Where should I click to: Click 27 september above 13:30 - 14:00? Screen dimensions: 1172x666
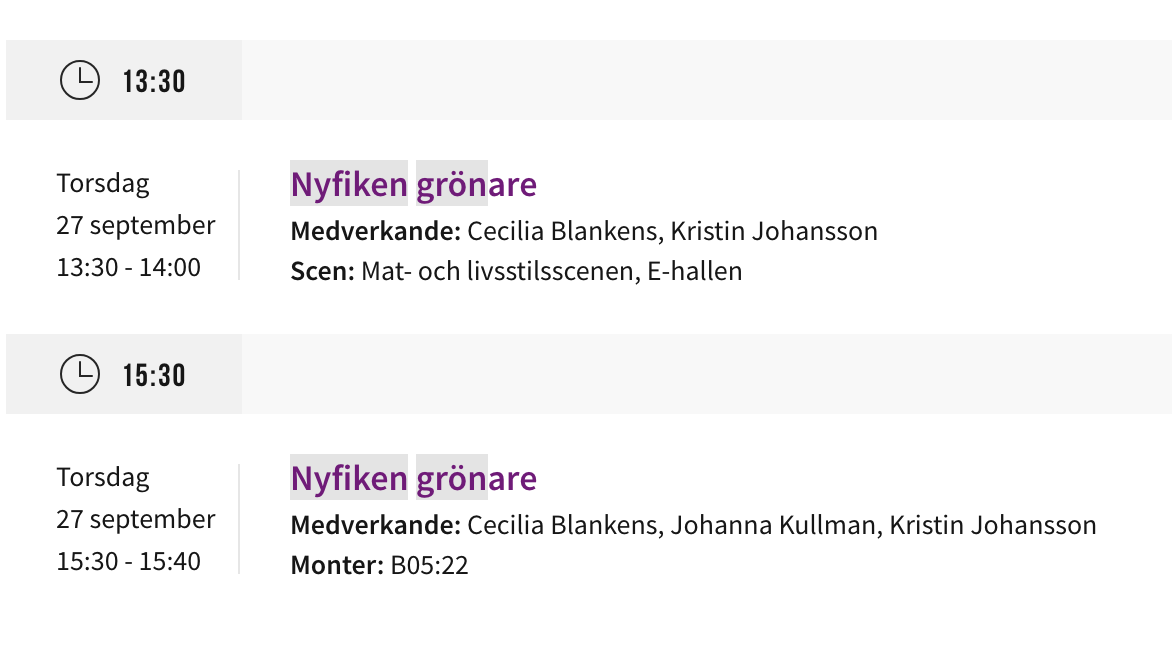135,225
